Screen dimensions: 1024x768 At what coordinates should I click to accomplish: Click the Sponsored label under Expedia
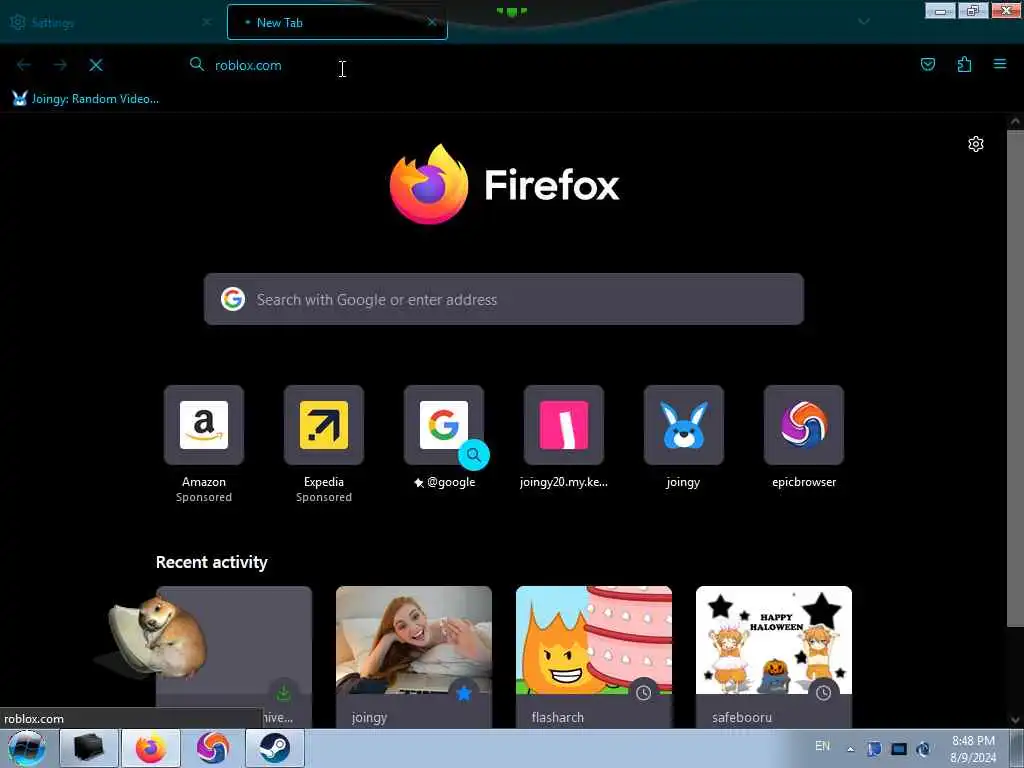pos(324,498)
